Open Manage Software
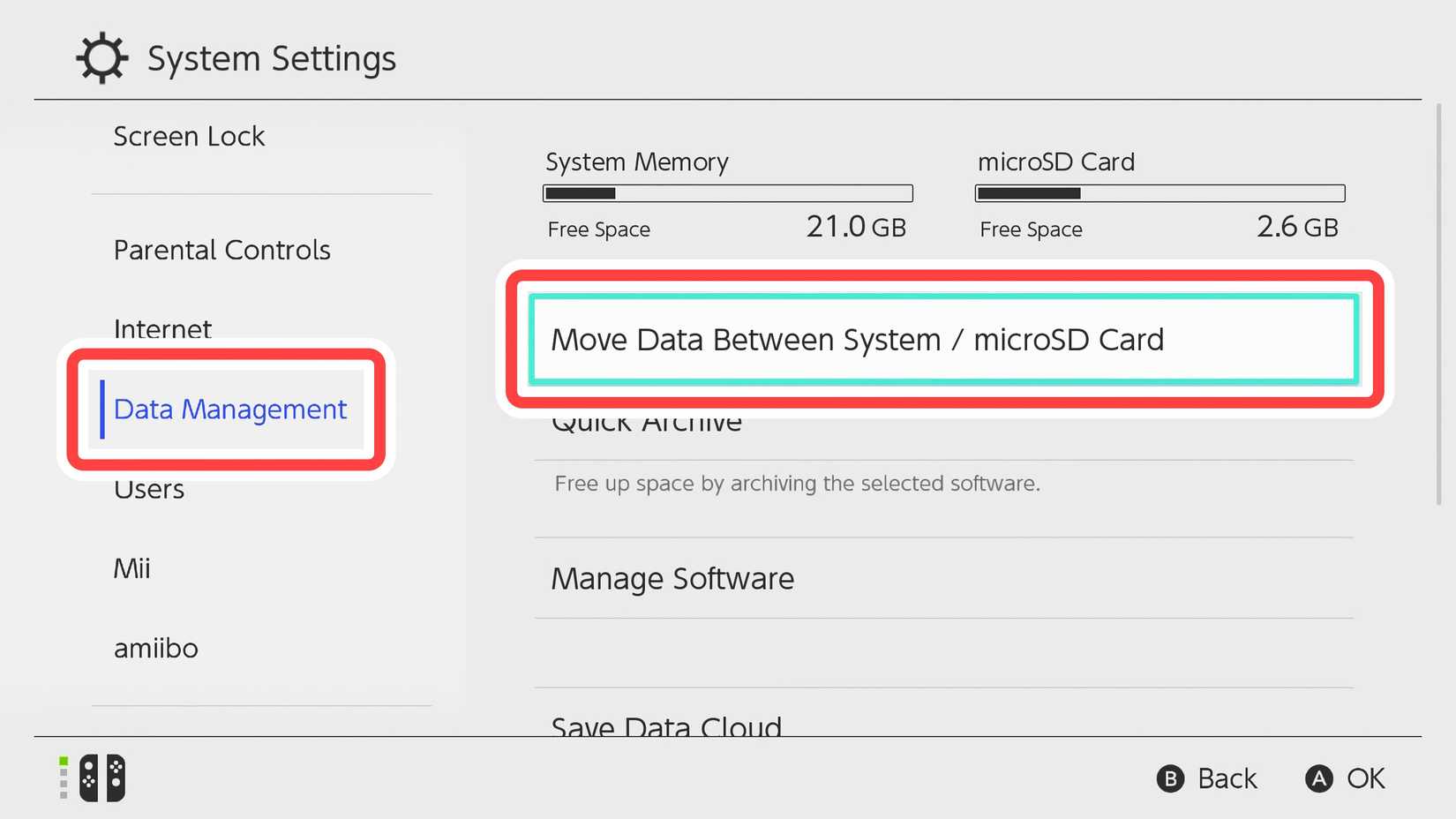1456x819 pixels. [672, 579]
